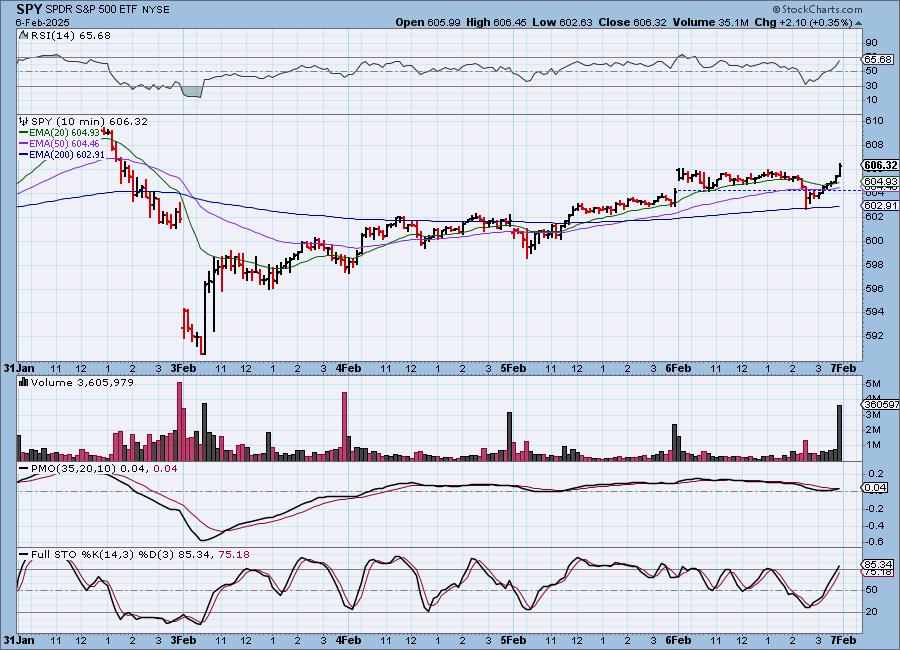Click the 'EMA(20) 604.93' legend text
This screenshot has height=650, width=900.
click(x=64, y=132)
